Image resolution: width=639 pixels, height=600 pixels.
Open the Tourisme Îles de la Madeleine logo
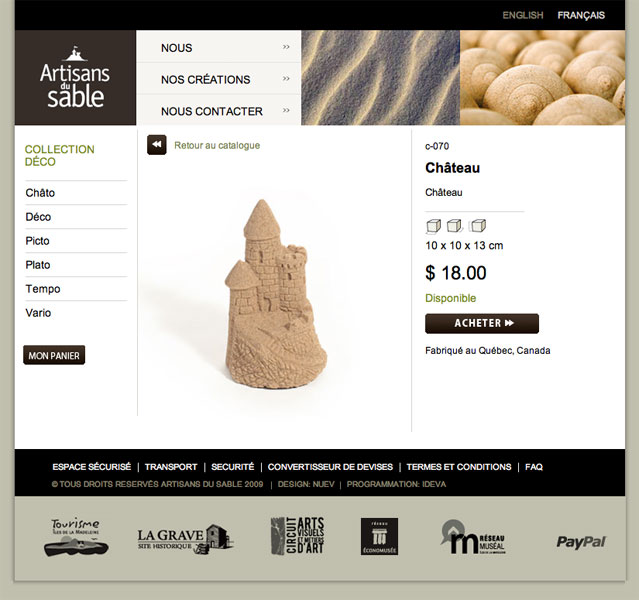pos(76,537)
